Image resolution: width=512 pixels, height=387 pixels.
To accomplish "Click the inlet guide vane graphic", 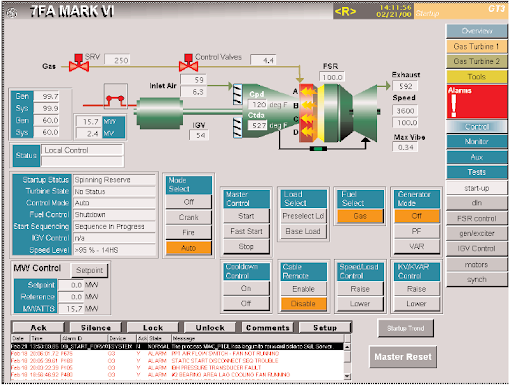I will coord(237,111).
